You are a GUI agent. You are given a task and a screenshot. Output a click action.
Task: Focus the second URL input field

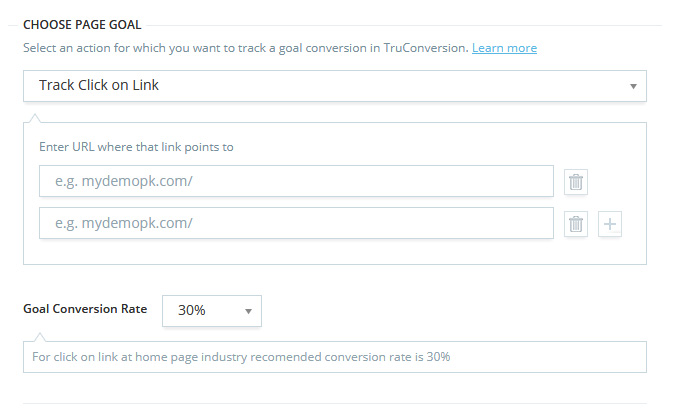(x=296, y=223)
